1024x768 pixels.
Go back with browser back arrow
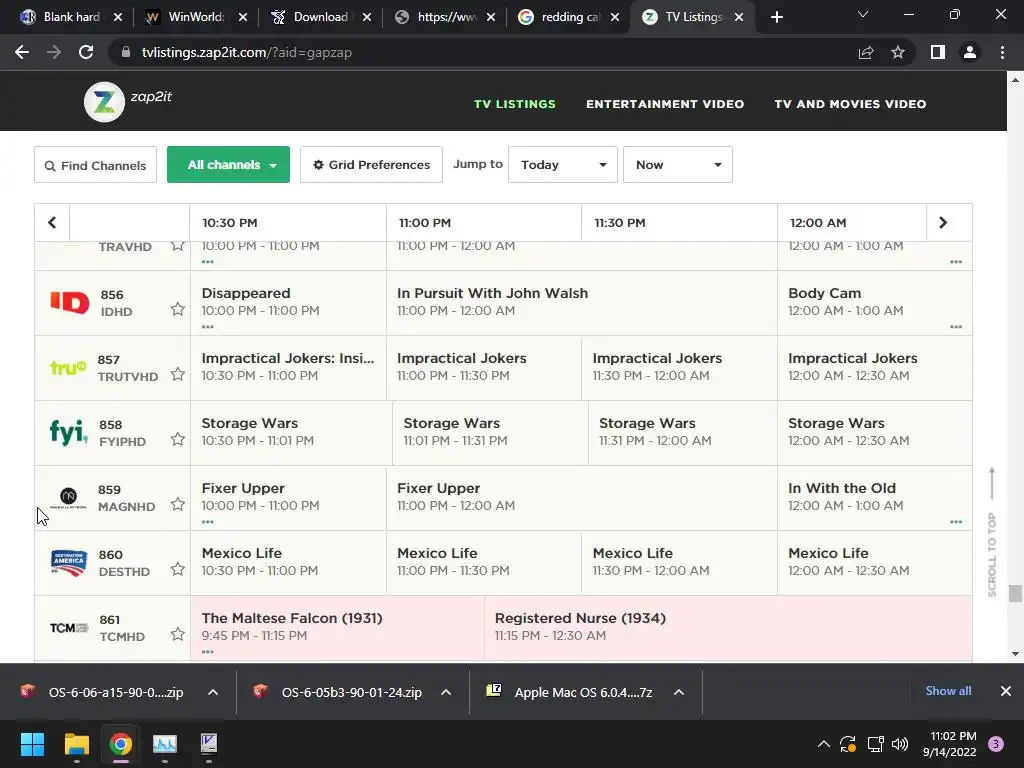point(22,52)
